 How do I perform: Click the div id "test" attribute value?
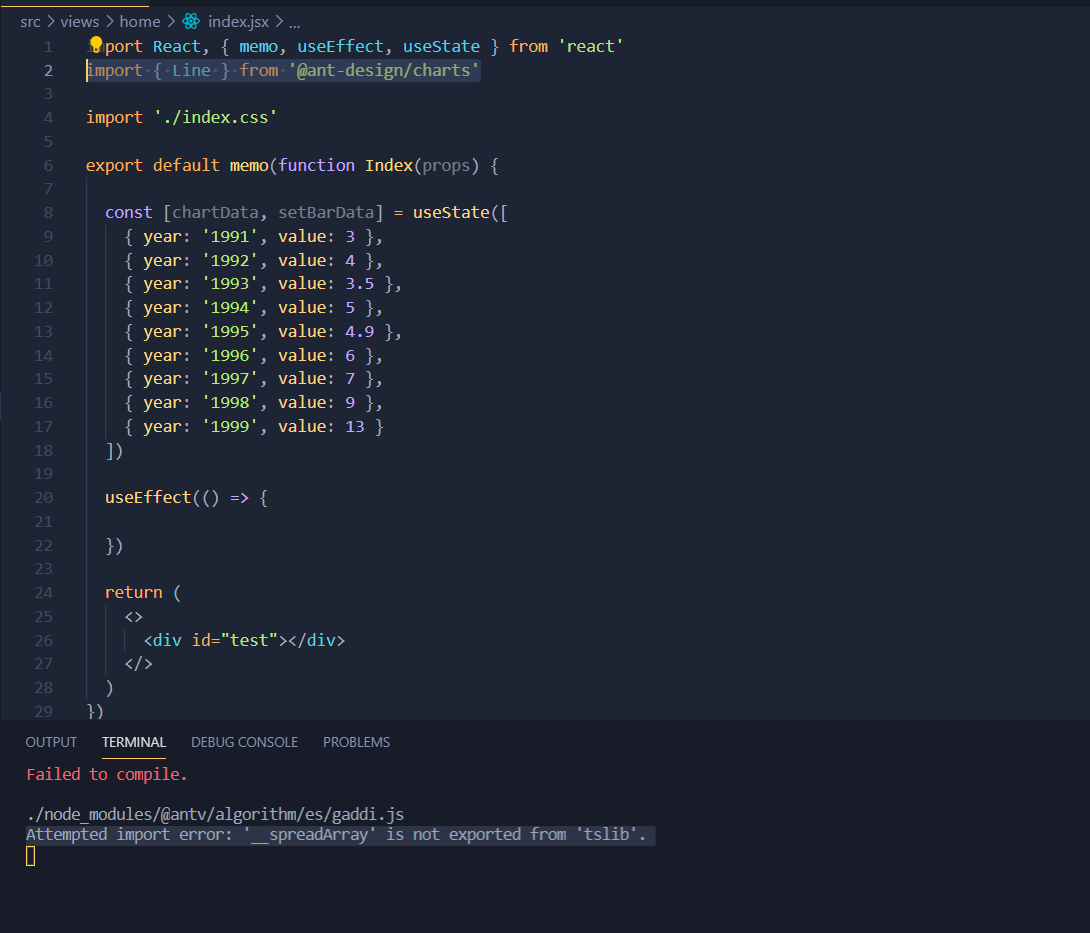249,640
